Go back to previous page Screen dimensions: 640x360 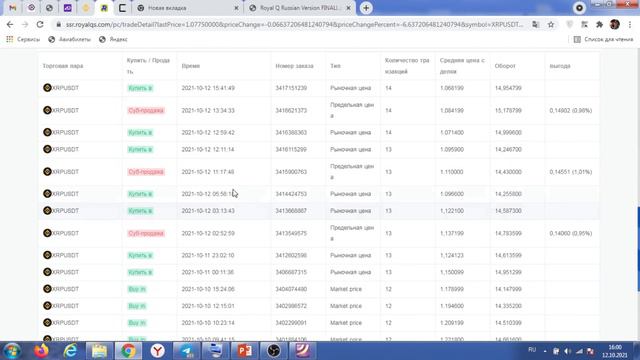point(10,24)
